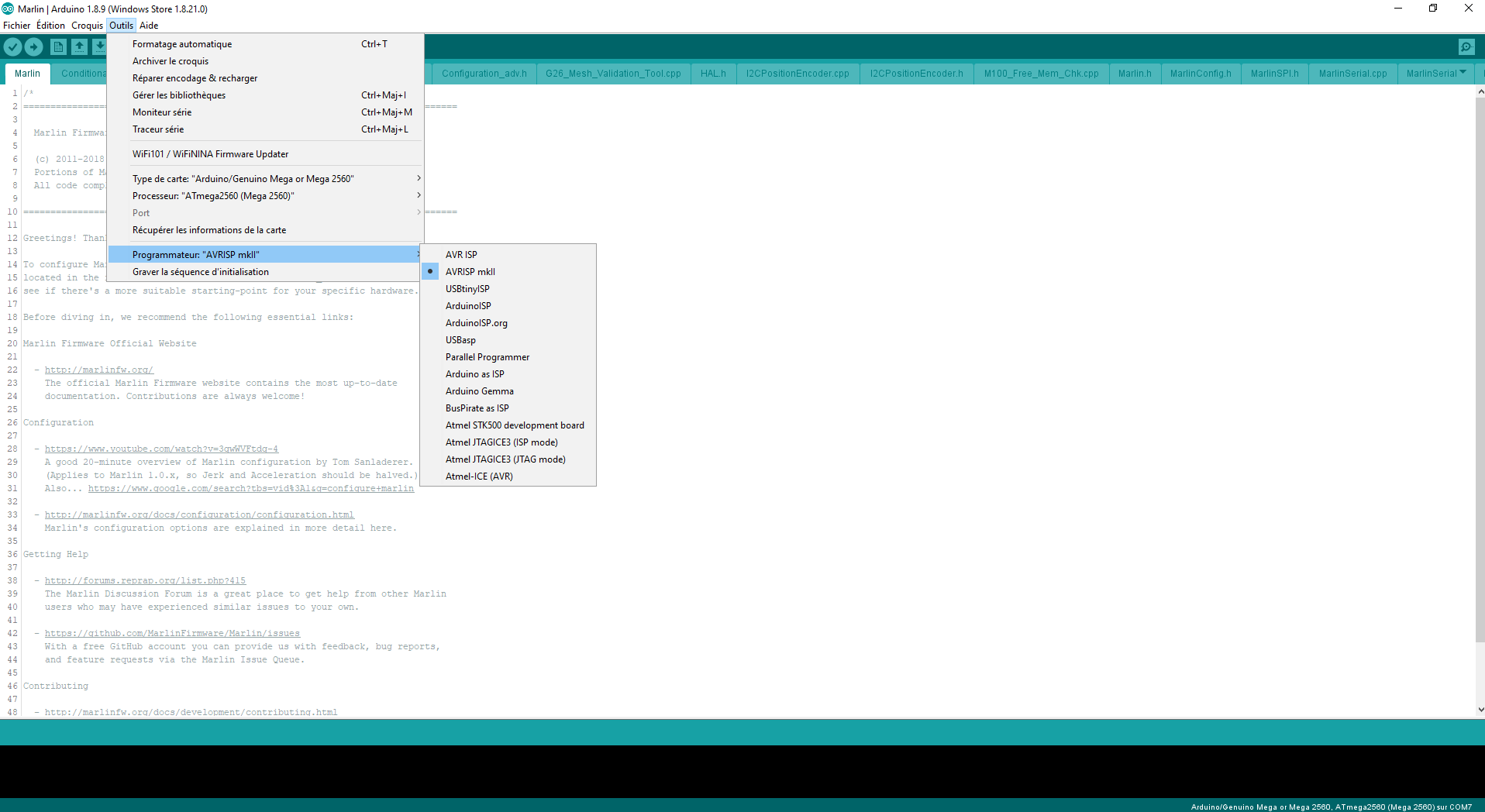Switch to the M100_Free_Mem_Chk.cpp tab
Viewport: 1485px width, 812px height.
click(x=1041, y=74)
